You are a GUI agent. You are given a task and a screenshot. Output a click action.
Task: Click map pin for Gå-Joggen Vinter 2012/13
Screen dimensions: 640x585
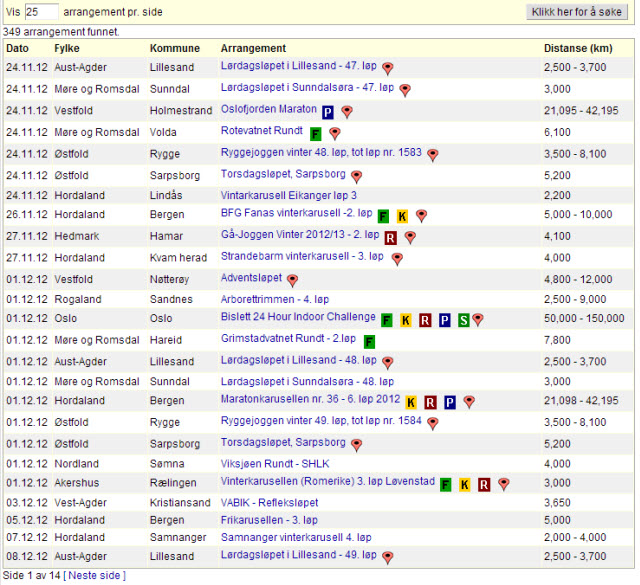tap(410, 238)
